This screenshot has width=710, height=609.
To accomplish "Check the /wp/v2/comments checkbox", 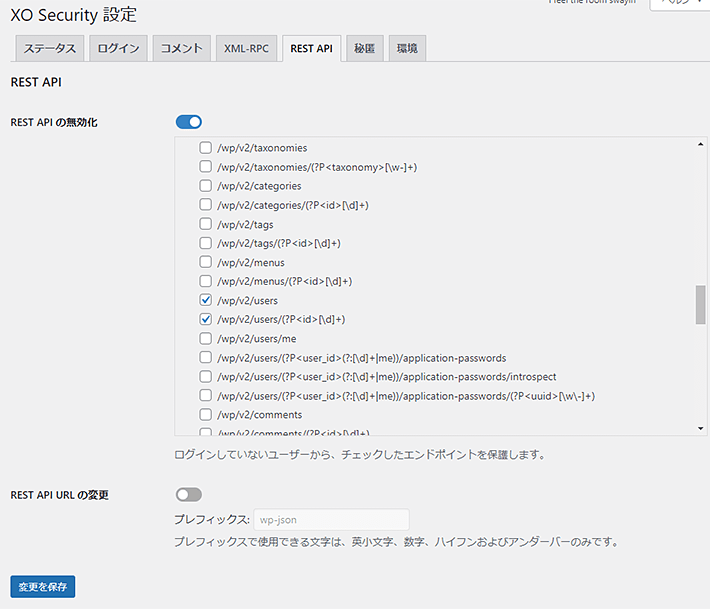I will [x=206, y=415].
